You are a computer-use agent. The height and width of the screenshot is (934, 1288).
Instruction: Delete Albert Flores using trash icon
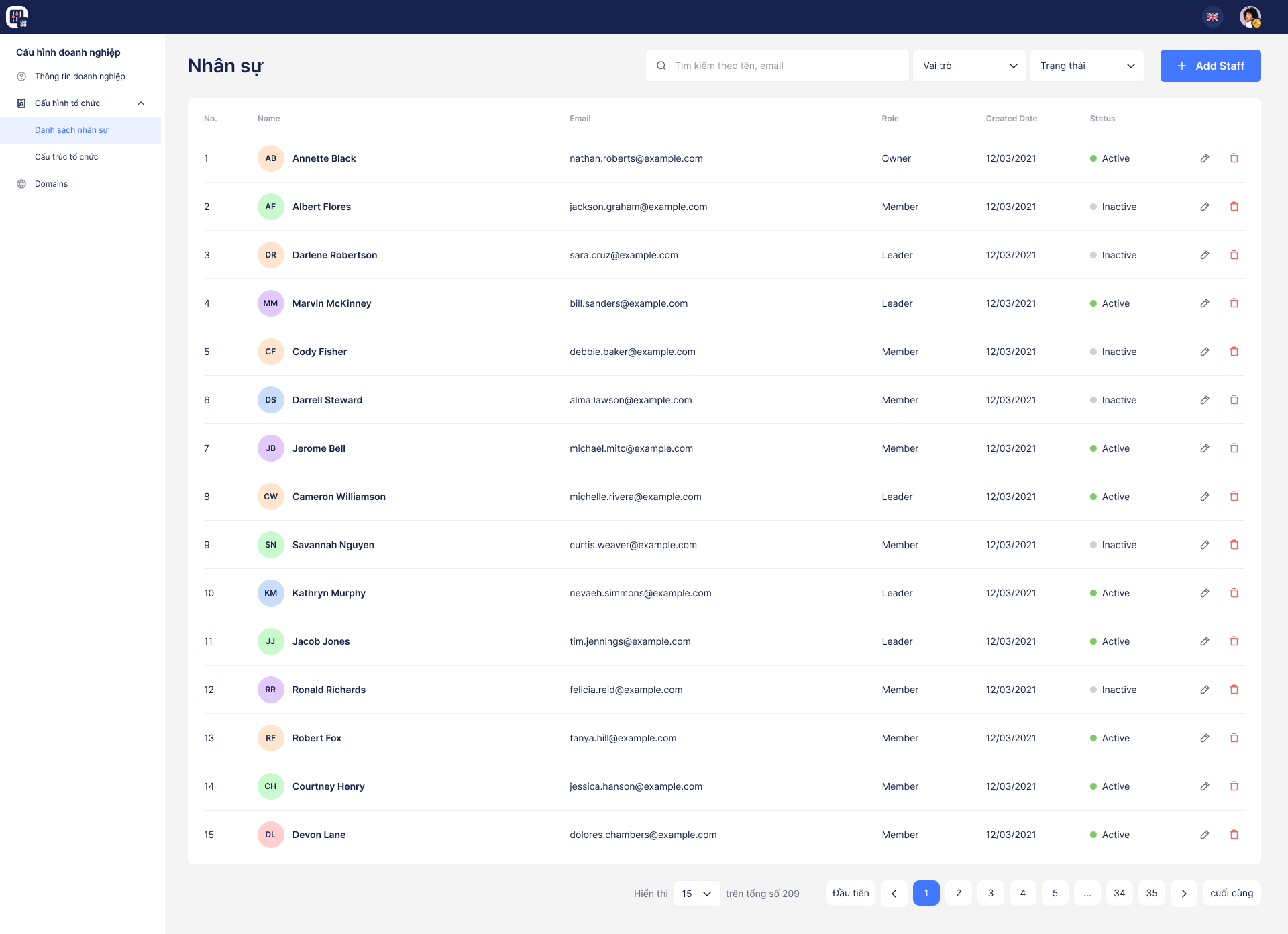1234,207
